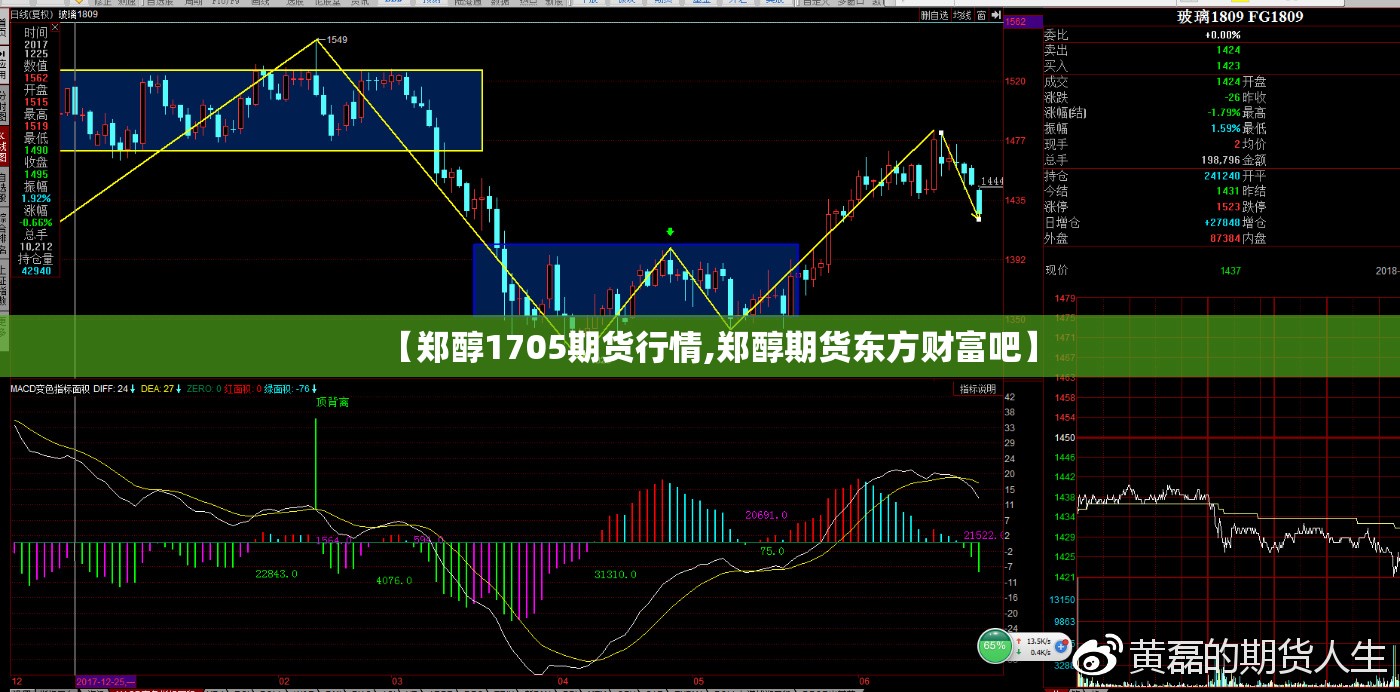
Task: Click the 窗 window button
Action: click(x=981, y=15)
